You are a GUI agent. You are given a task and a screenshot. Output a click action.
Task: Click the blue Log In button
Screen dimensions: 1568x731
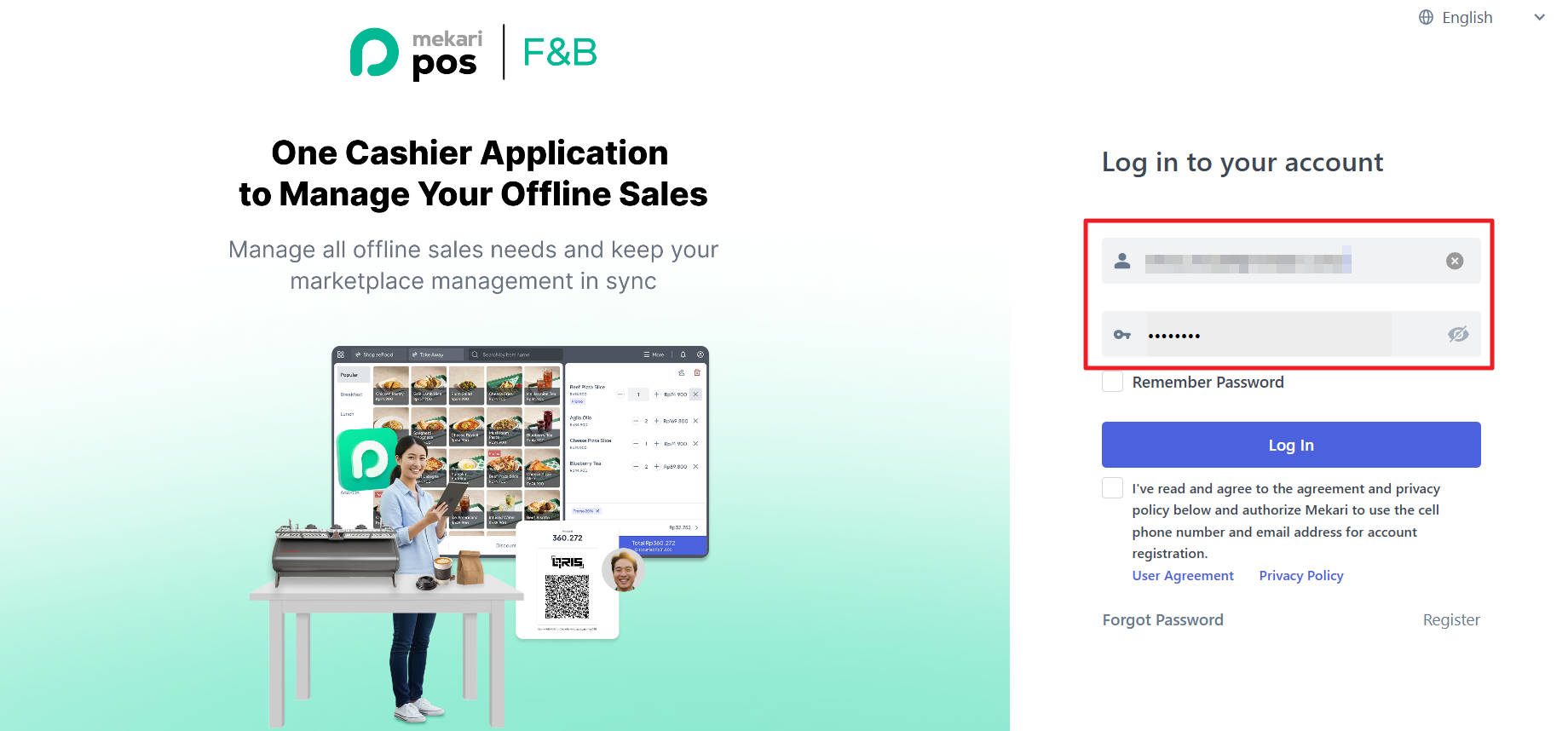point(1291,445)
